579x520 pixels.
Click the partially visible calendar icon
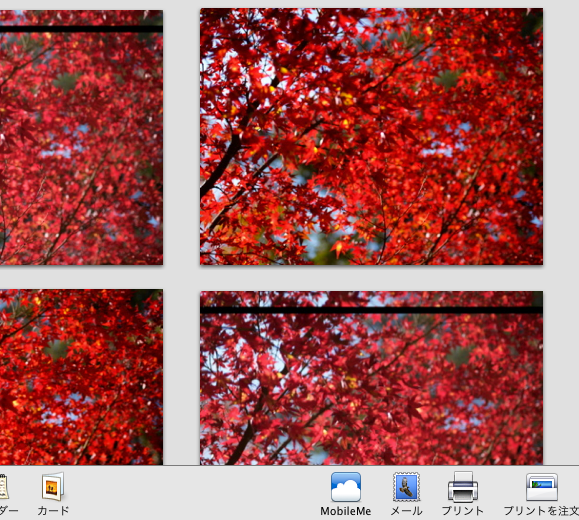pos(4,487)
